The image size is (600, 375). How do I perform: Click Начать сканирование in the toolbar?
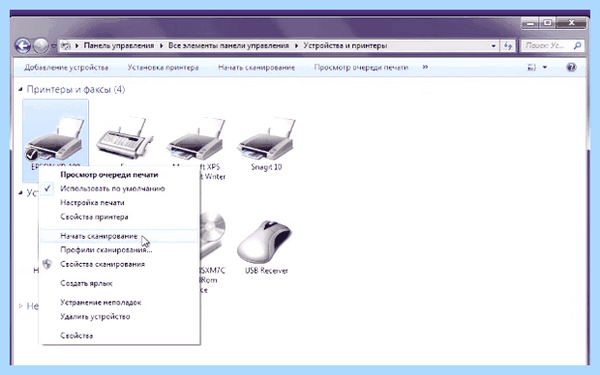256,68
